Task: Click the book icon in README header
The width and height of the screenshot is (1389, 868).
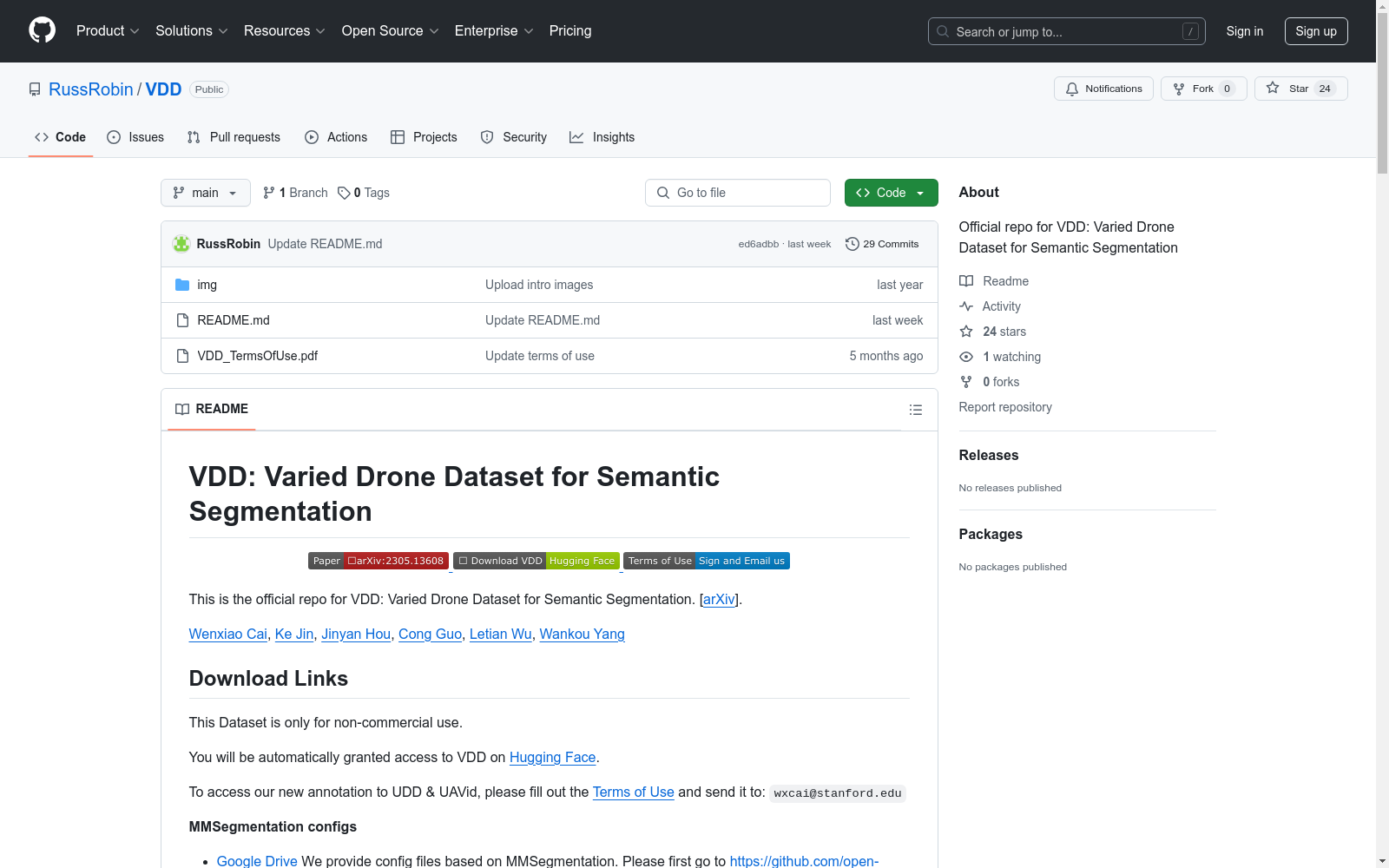Action: pyautogui.click(x=182, y=409)
